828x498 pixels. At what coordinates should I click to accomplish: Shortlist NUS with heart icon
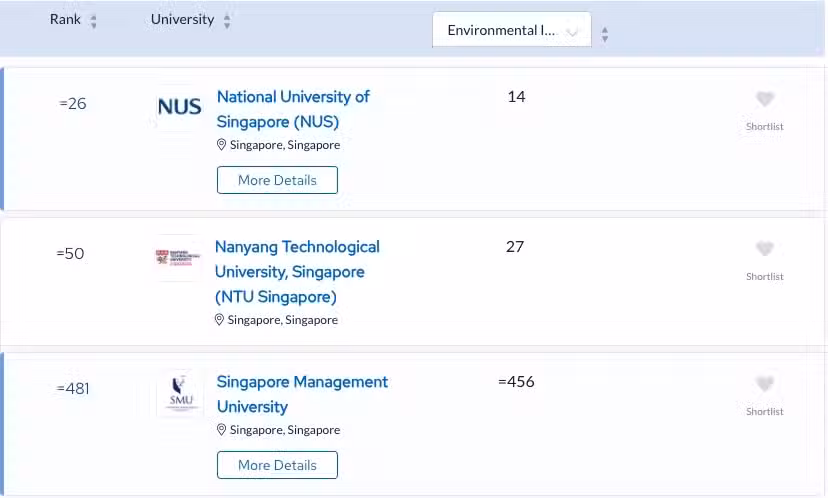[765, 99]
